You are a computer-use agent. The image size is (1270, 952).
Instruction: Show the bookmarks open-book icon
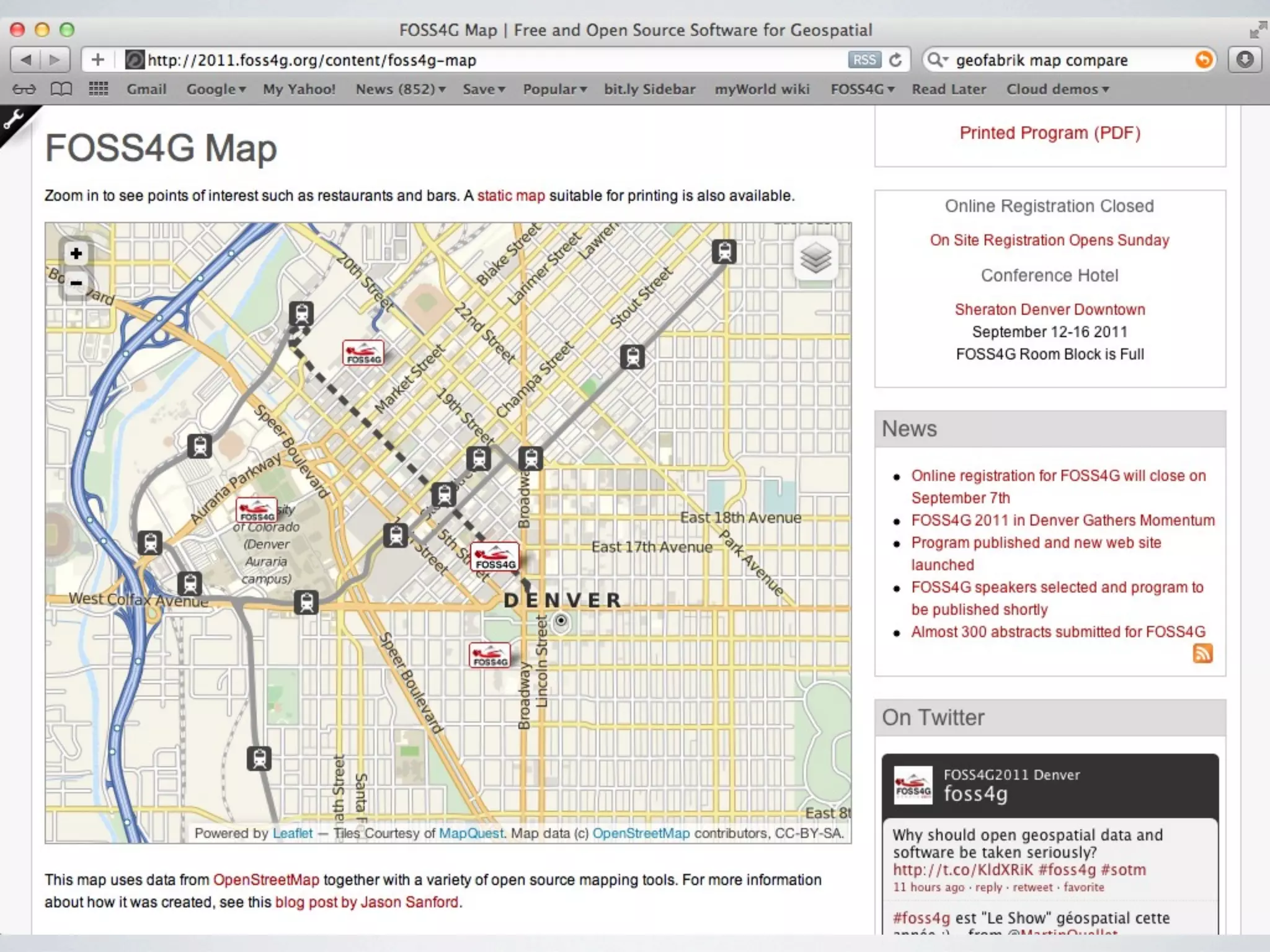pyautogui.click(x=61, y=89)
